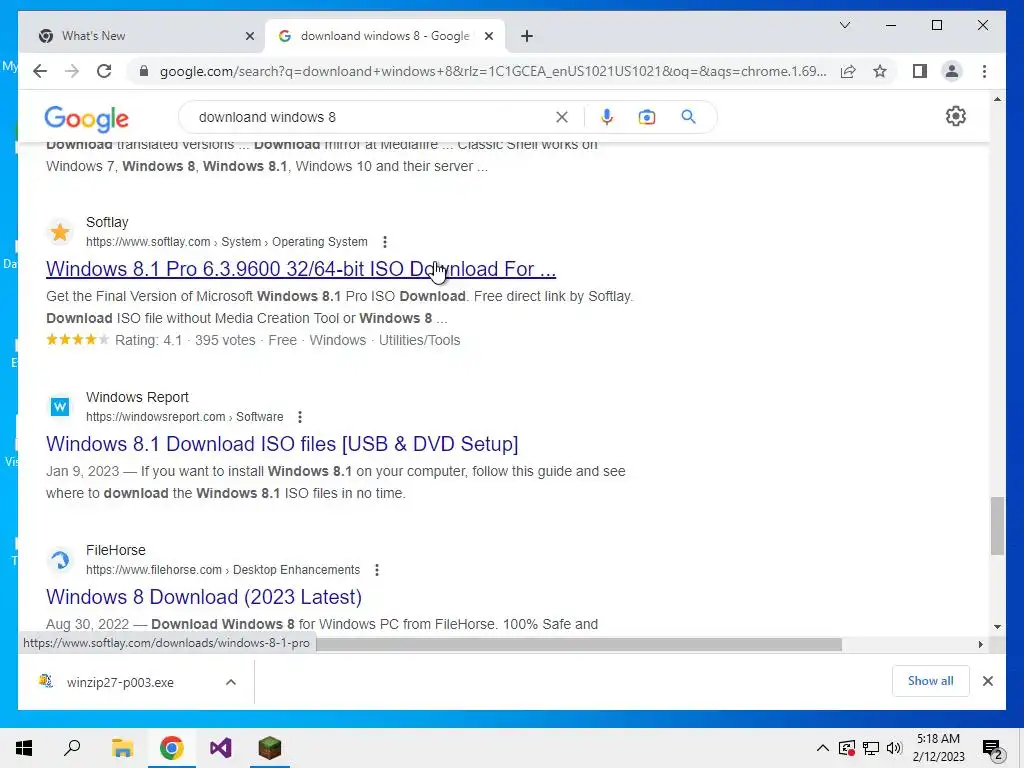This screenshot has height=768, width=1024.
Task: Open the notification center
Action: tap(993, 749)
